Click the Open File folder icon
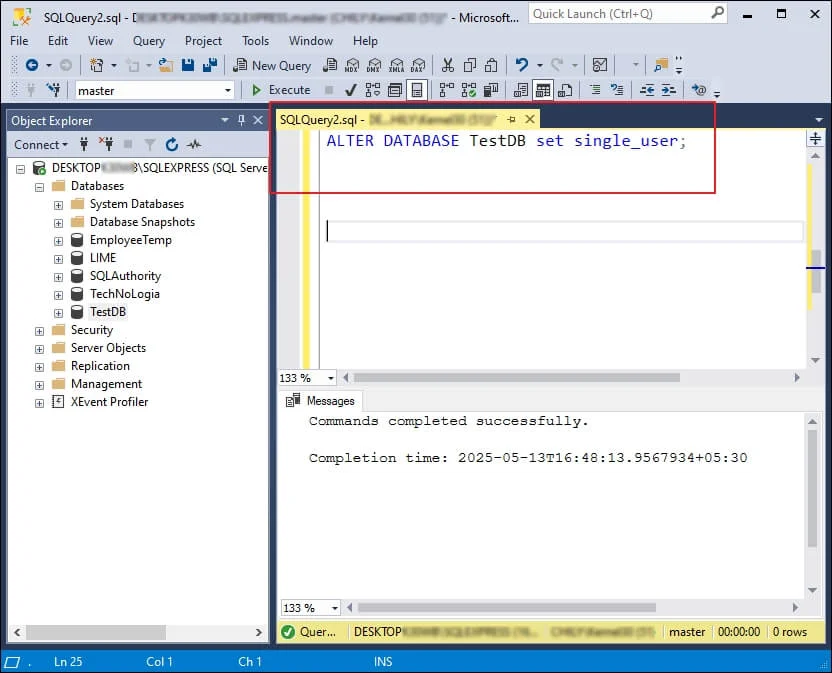The width and height of the screenshot is (832, 673). 166,65
